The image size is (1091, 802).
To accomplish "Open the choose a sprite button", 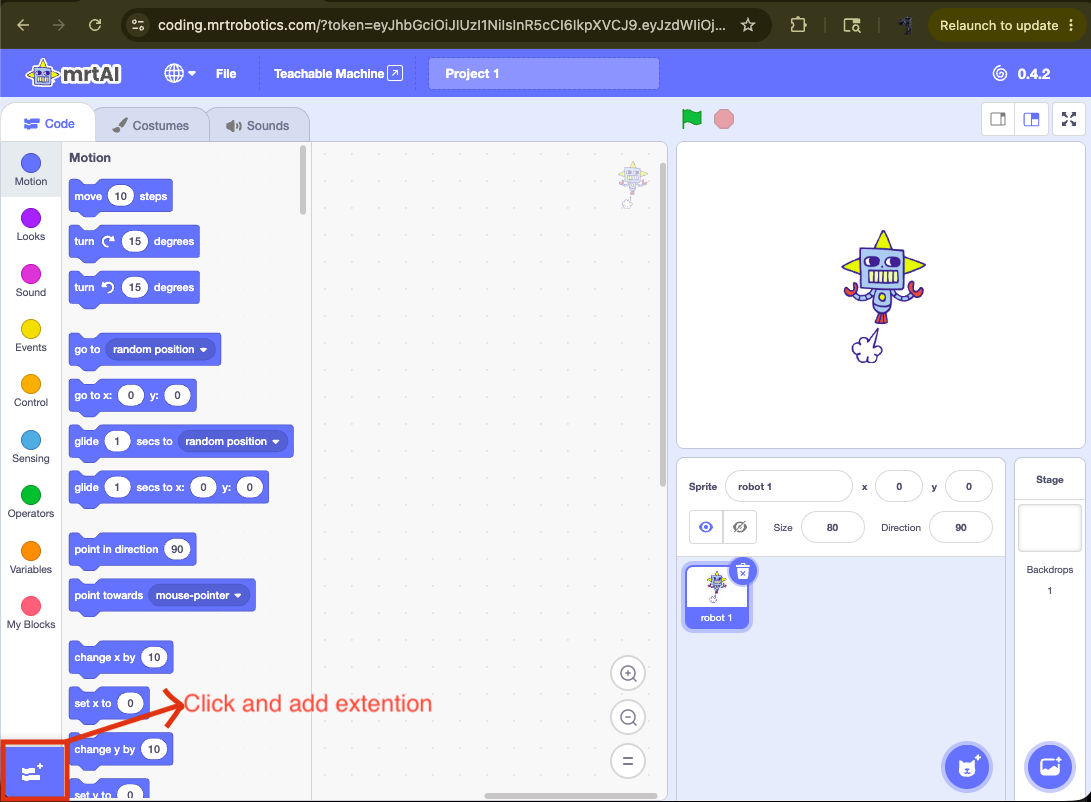I will (966, 767).
